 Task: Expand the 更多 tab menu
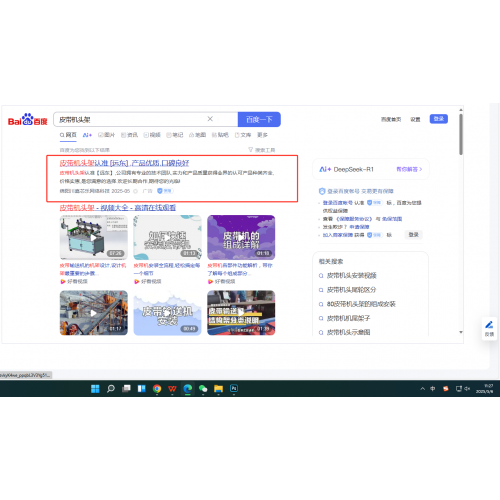pyautogui.click(x=262, y=135)
